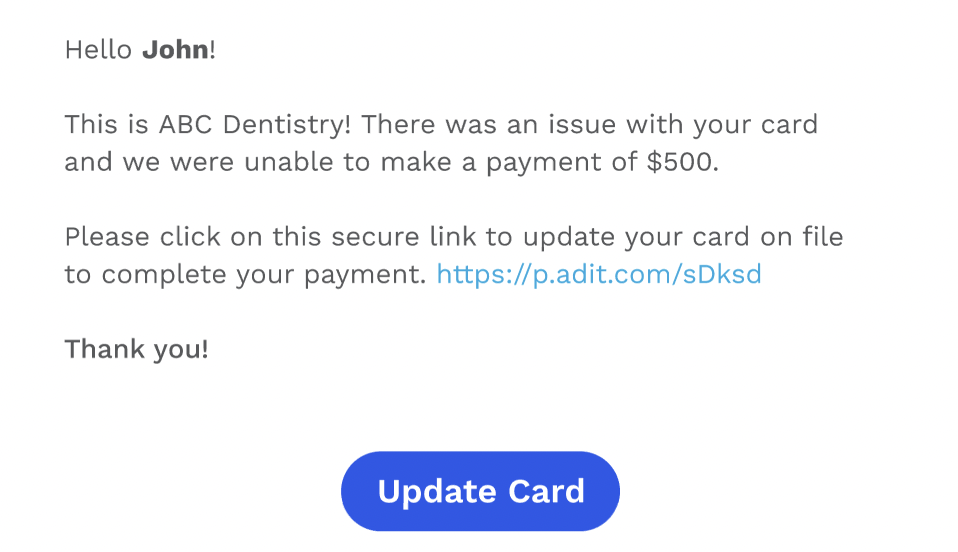Select the Thank you! closing line
This screenshot has width=958, height=552.
click(137, 350)
